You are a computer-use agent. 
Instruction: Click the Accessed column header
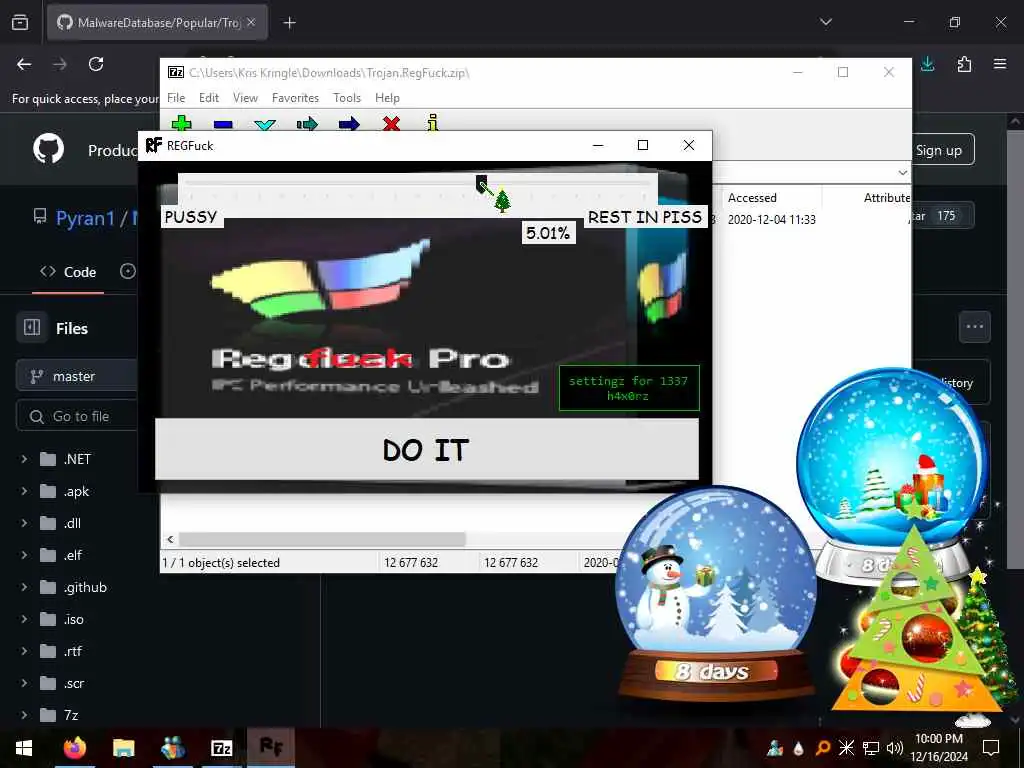pos(752,197)
